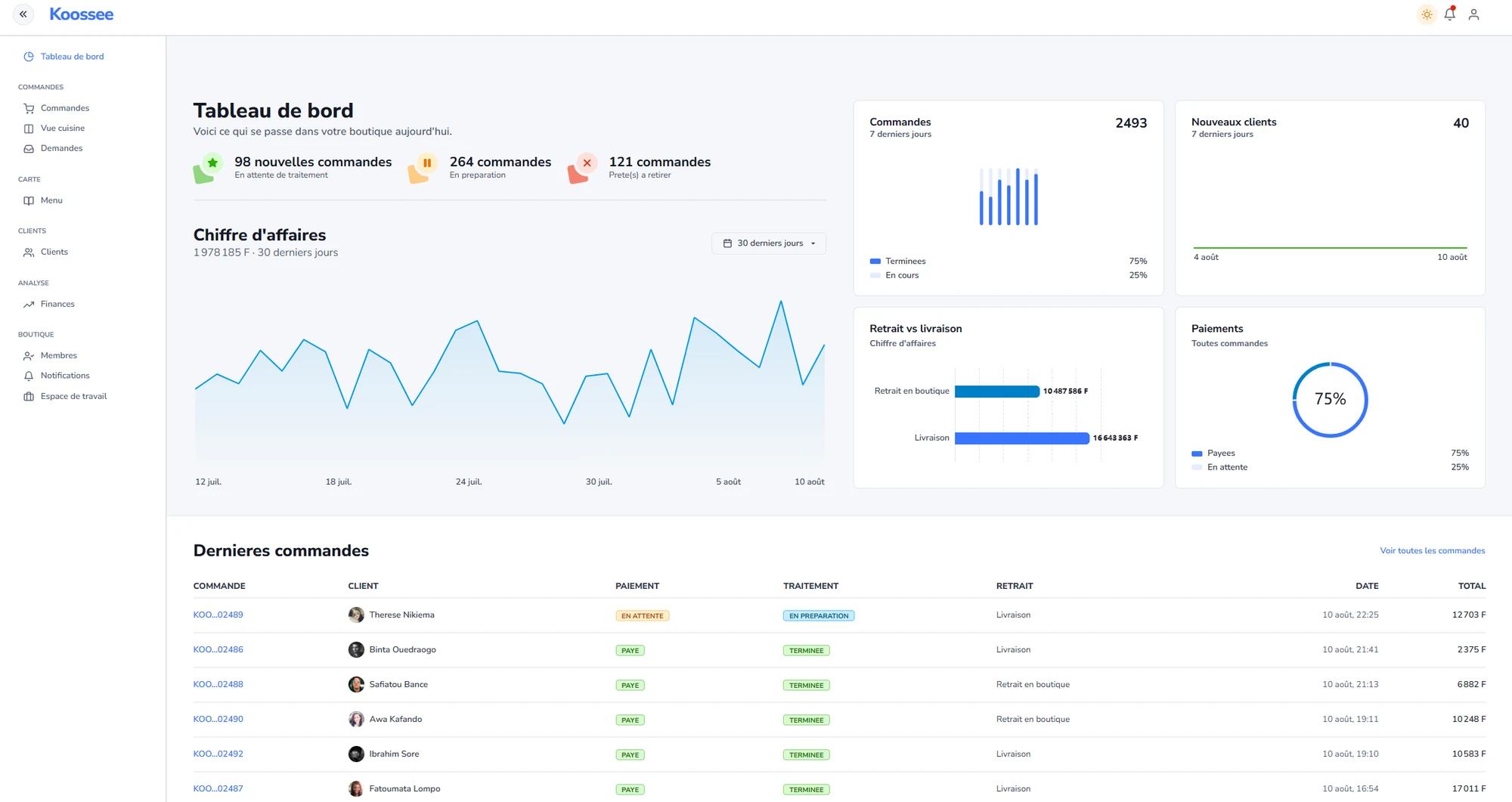This screenshot has height=802, width=1512.
Task: Click the Tableau de bord pie-chart icon
Action: point(29,57)
